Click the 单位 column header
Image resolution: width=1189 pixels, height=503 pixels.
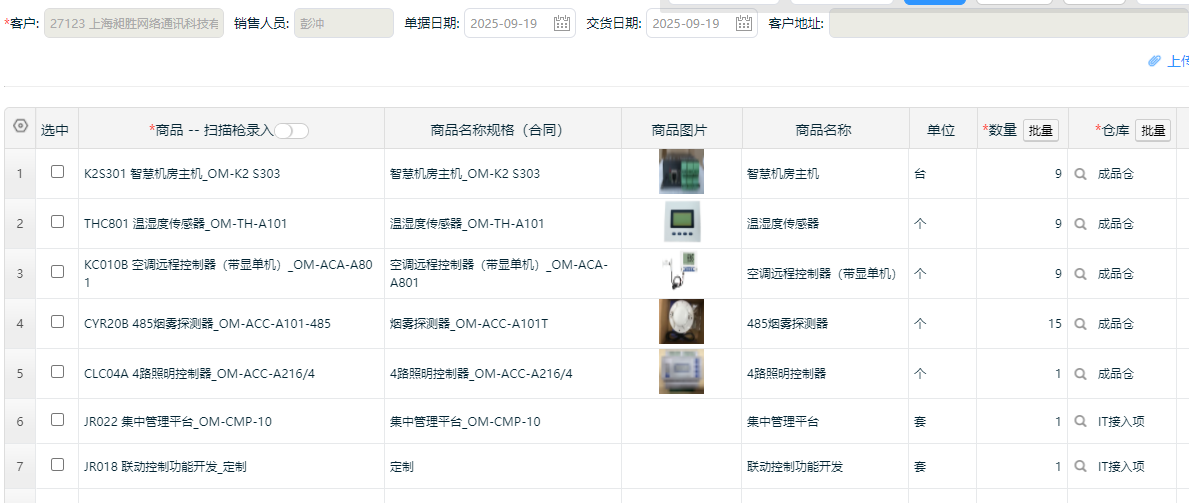coord(941,130)
